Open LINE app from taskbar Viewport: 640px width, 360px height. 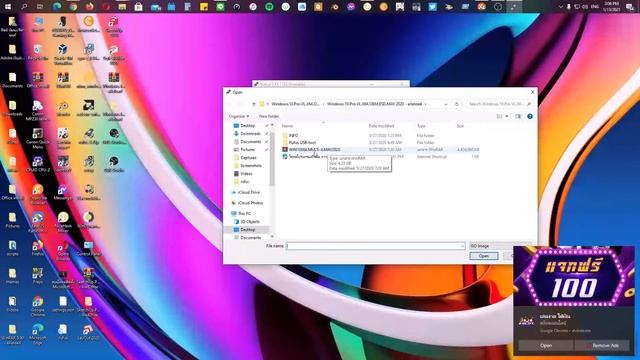220,7
